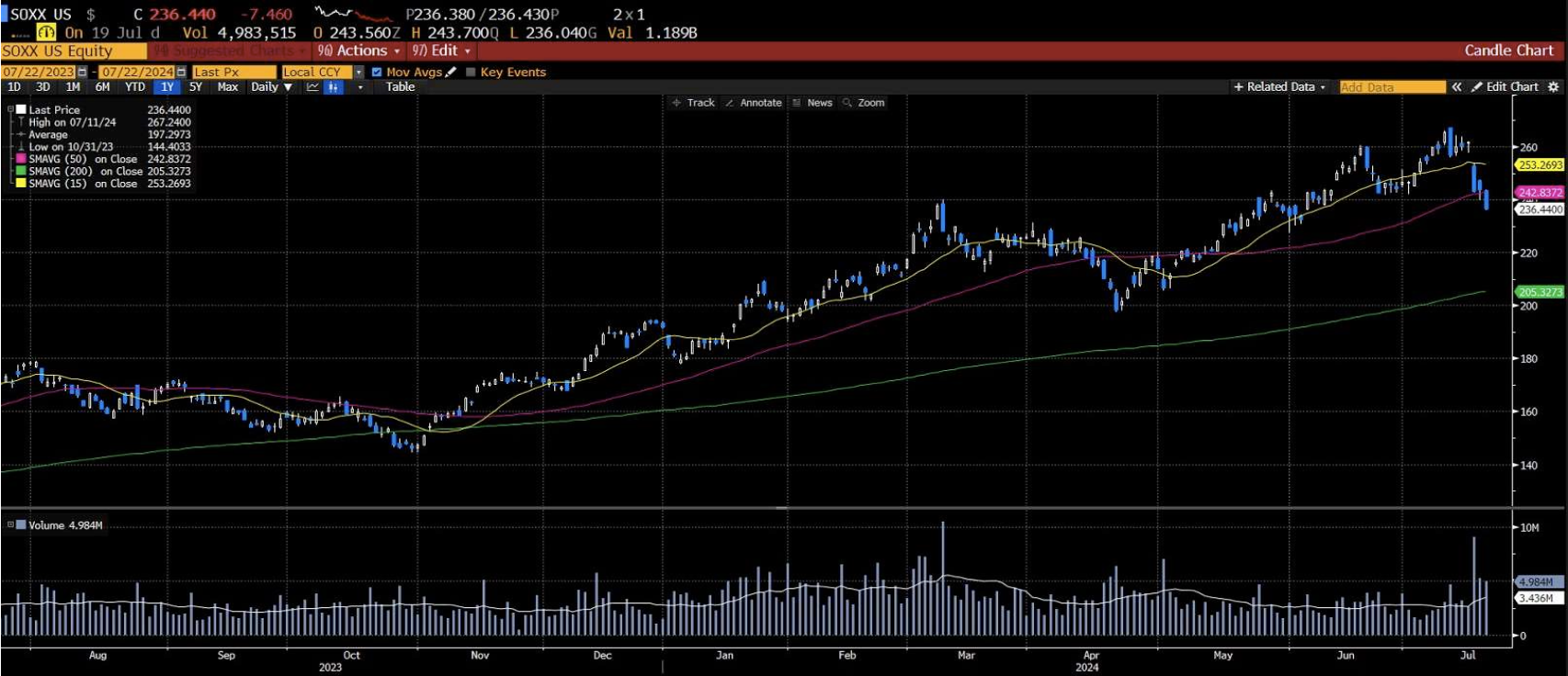Open calendar picker for start date 07/22/2023
Image resolution: width=1568 pixels, height=676 pixels.
[83, 72]
